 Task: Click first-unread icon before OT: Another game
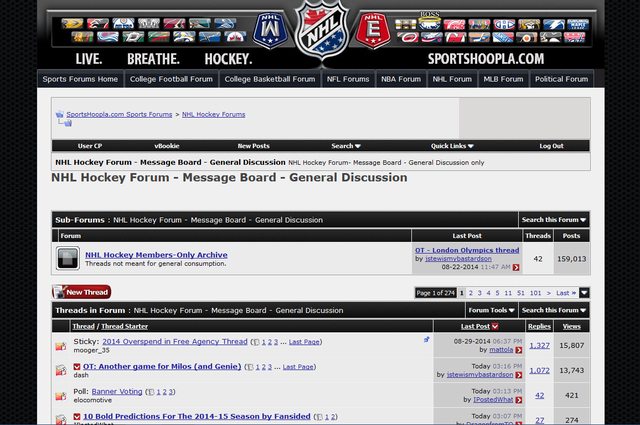tap(77, 367)
